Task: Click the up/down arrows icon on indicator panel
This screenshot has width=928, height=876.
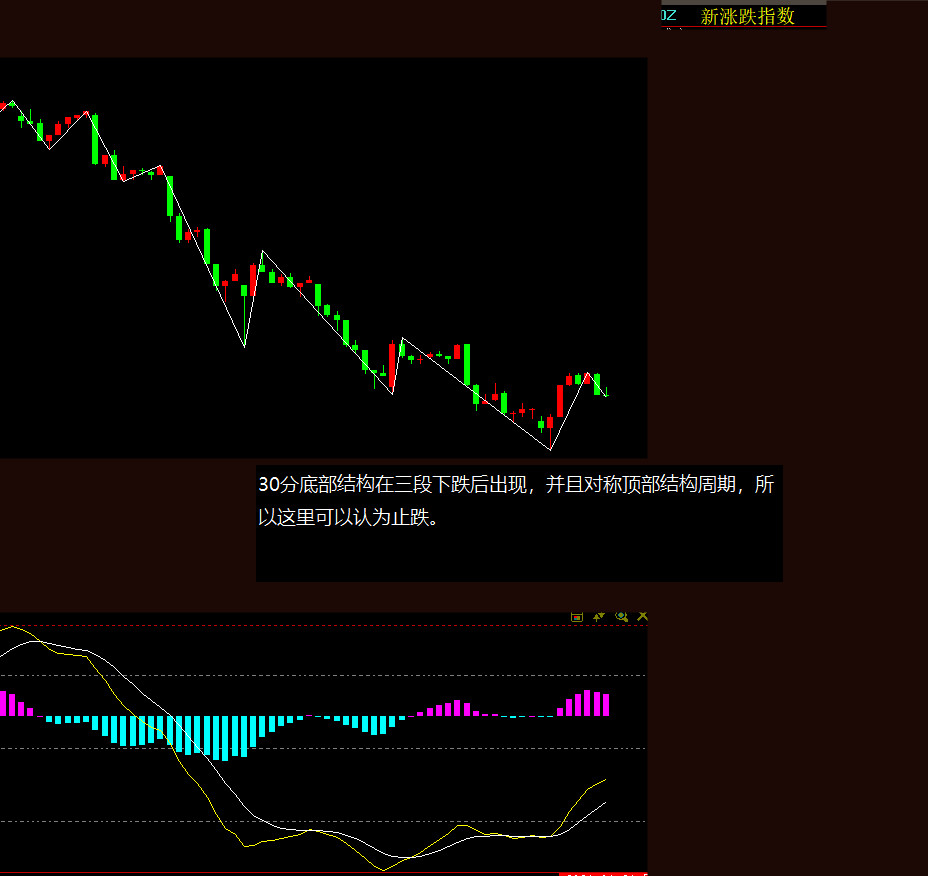Action: pos(599,617)
